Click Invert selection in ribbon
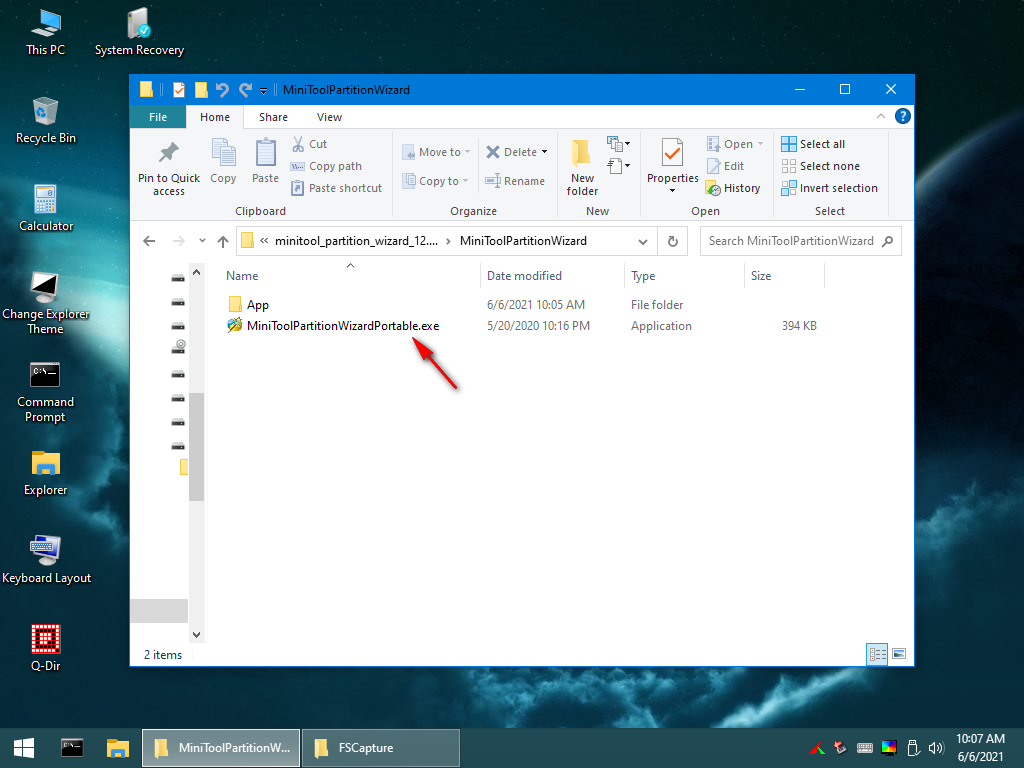This screenshot has height=768, width=1024. pyautogui.click(x=829, y=188)
